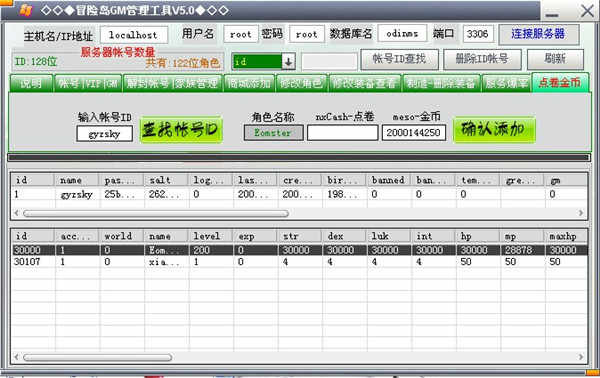
Task: Click the localhost host address field
Action: click(x=134, y=35)
